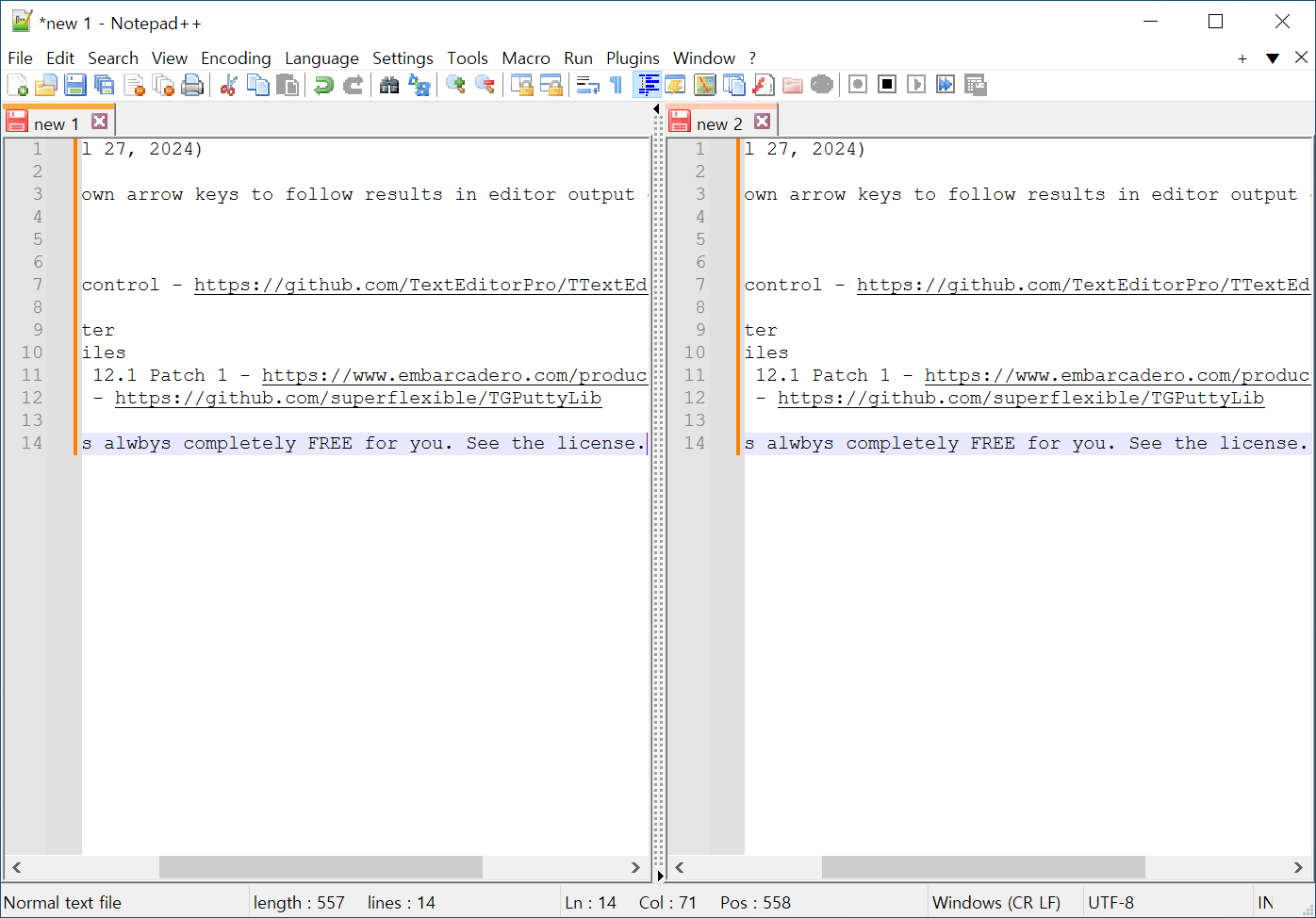Play back the recorded macro
1316x918 pixels.
click(916, 85)
